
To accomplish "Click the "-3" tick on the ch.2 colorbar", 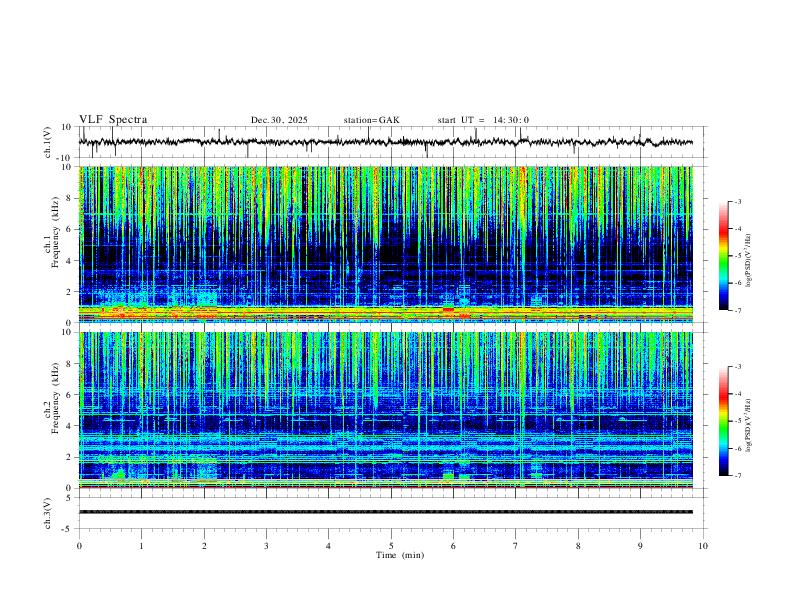I will 737,367.
